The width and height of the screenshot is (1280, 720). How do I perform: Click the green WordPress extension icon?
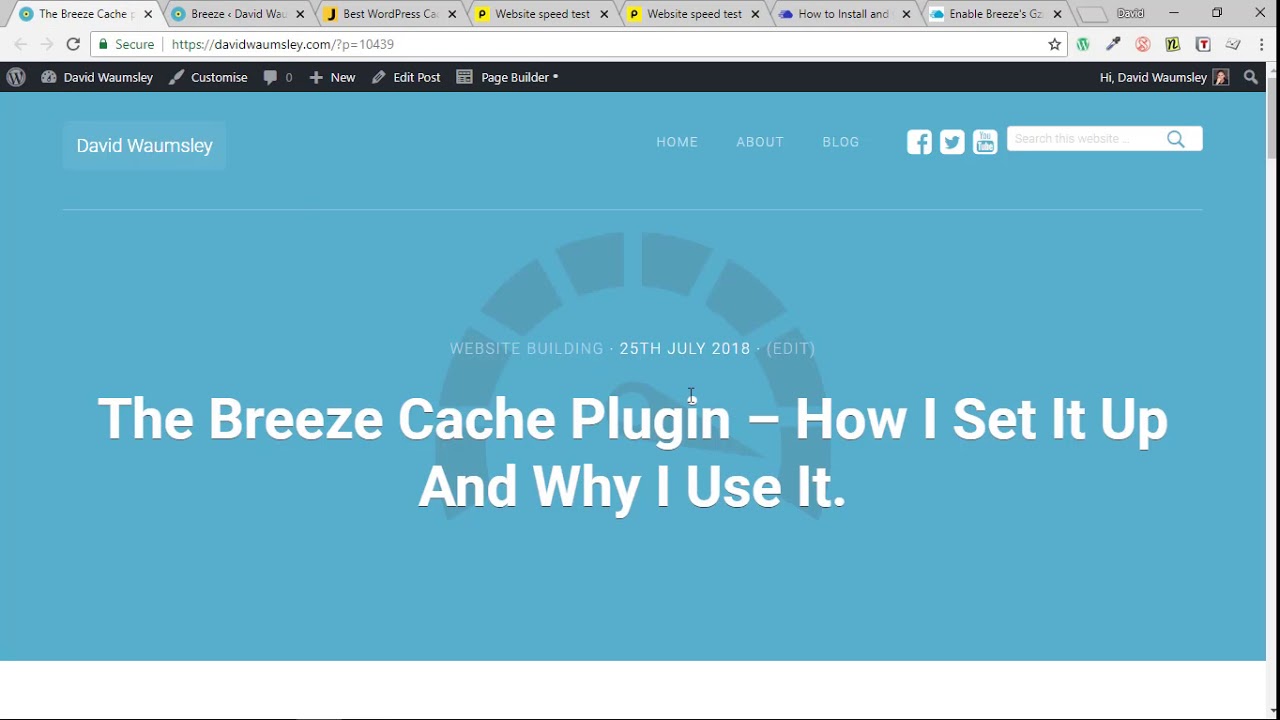click(x=1083, y=44)
